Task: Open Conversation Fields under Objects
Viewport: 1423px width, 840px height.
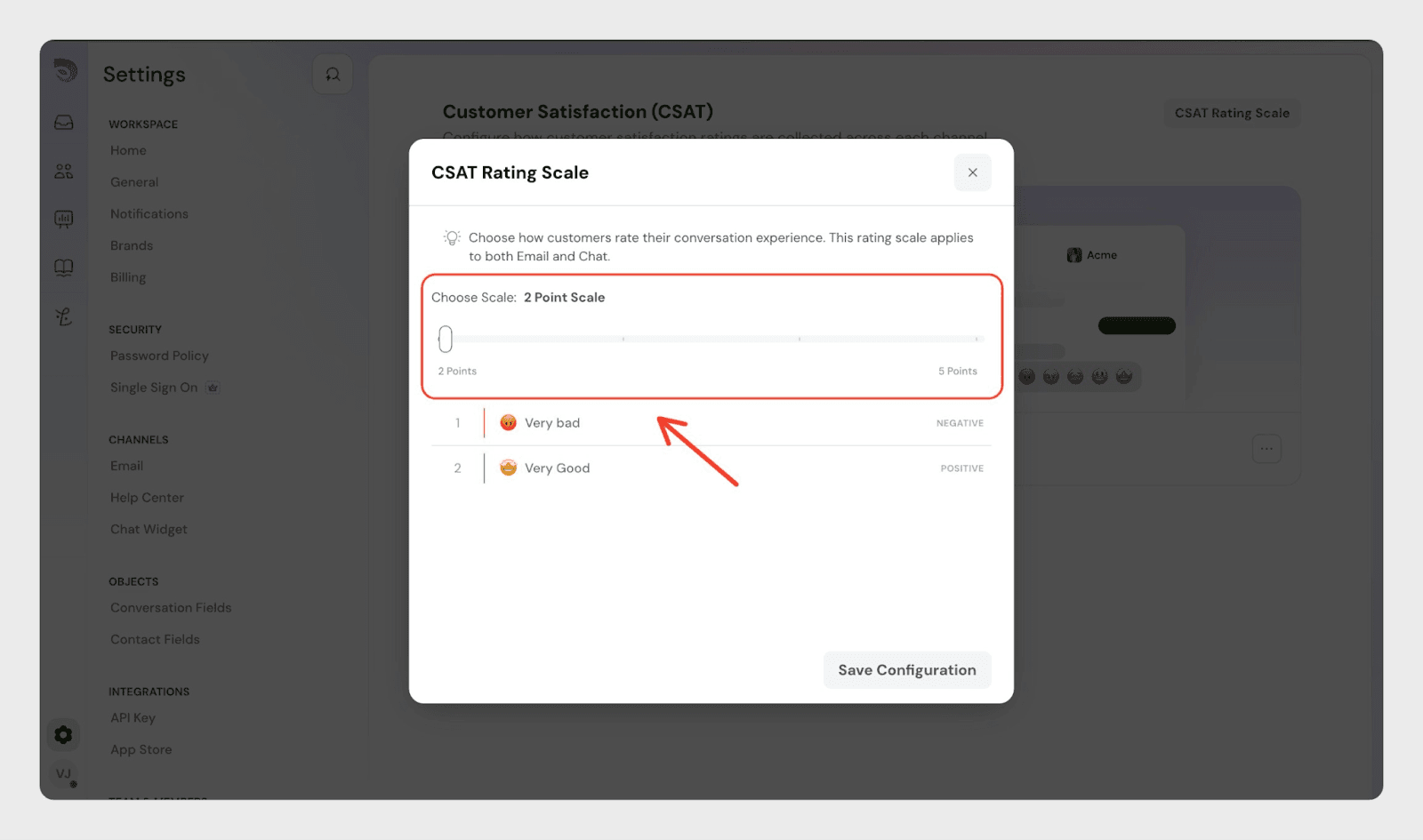Action: click(x=171, y=608)
